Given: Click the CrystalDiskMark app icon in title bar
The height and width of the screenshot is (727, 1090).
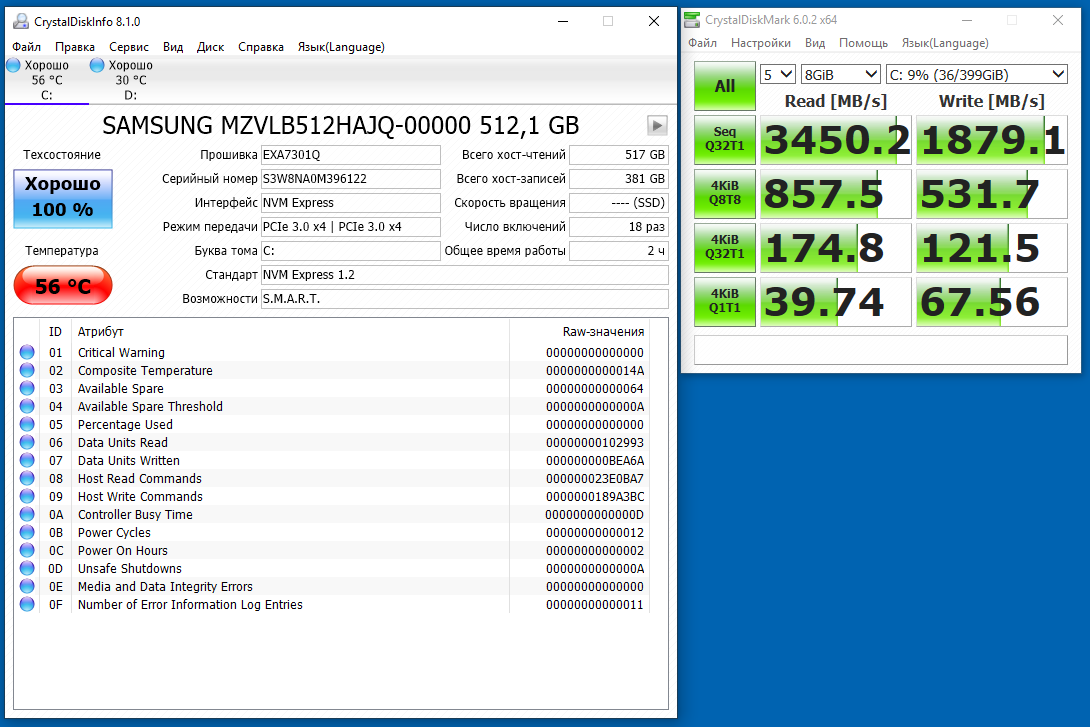Looking at the screenshot, I should (692, 20).
